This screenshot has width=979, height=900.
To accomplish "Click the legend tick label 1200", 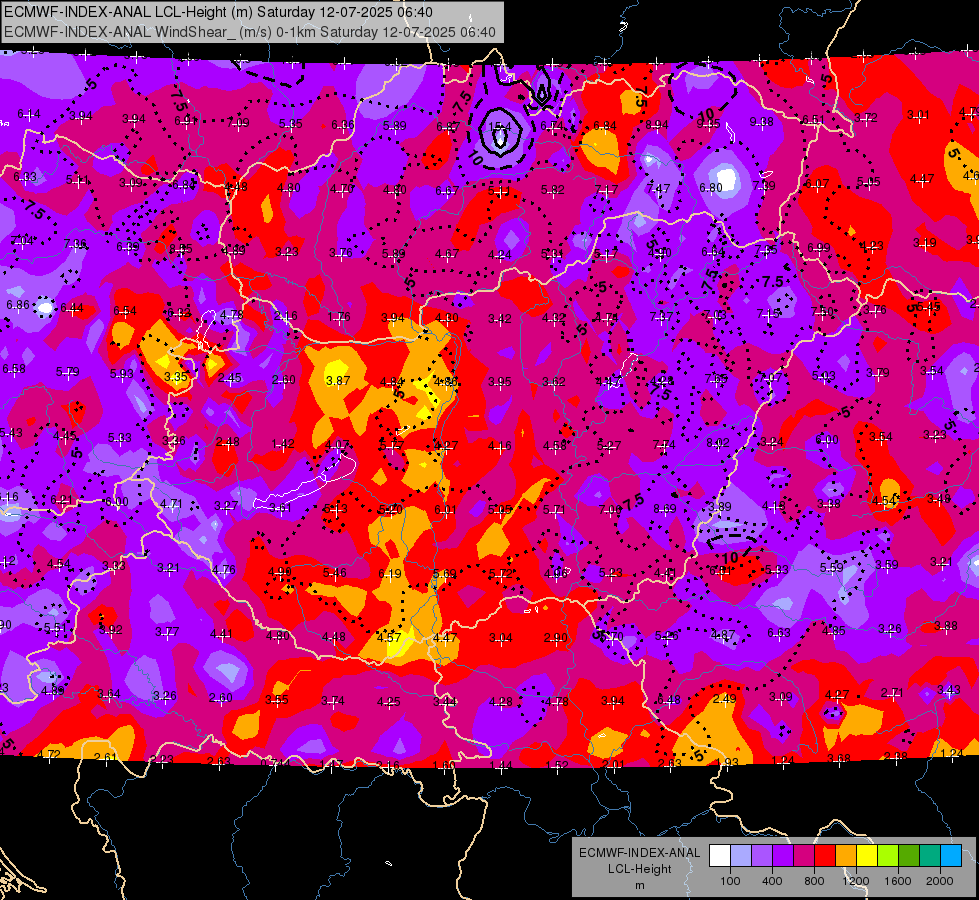I will tap(856, 881).
